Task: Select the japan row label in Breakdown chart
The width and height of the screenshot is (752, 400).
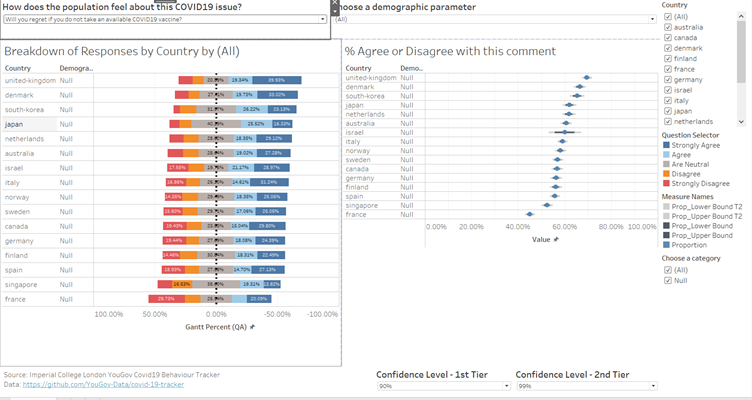Action: [x=15, y=124]
